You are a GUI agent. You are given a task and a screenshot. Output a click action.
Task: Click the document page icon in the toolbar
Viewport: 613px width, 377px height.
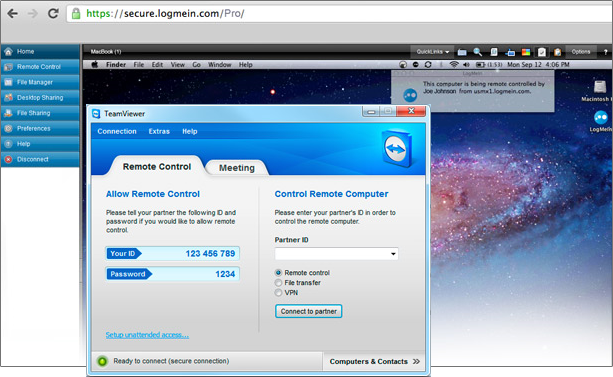coord(494,52)
